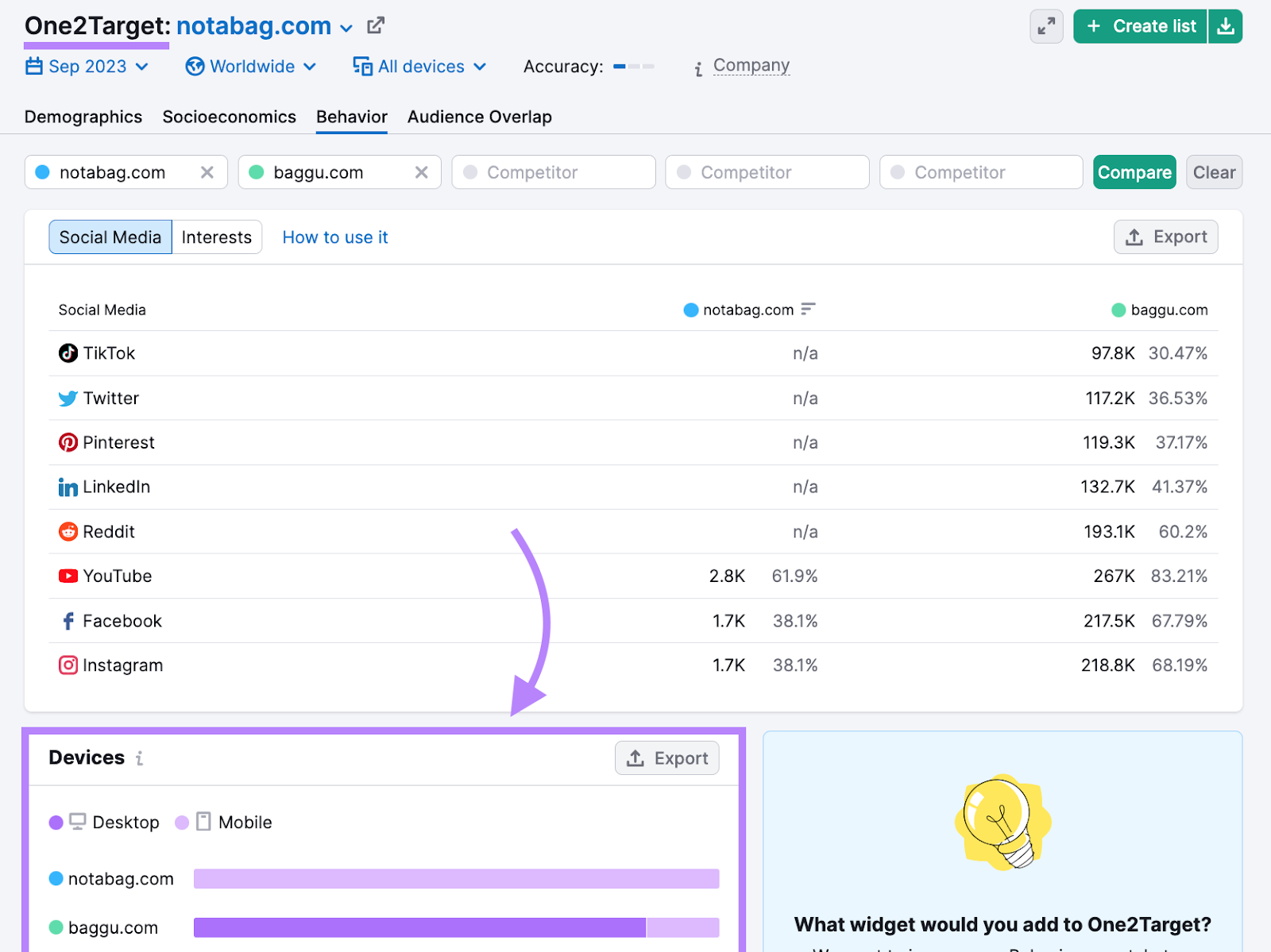The image size is (1271, 952).
Task: Click the download icon beside Create list
Action: (1226, 26)
